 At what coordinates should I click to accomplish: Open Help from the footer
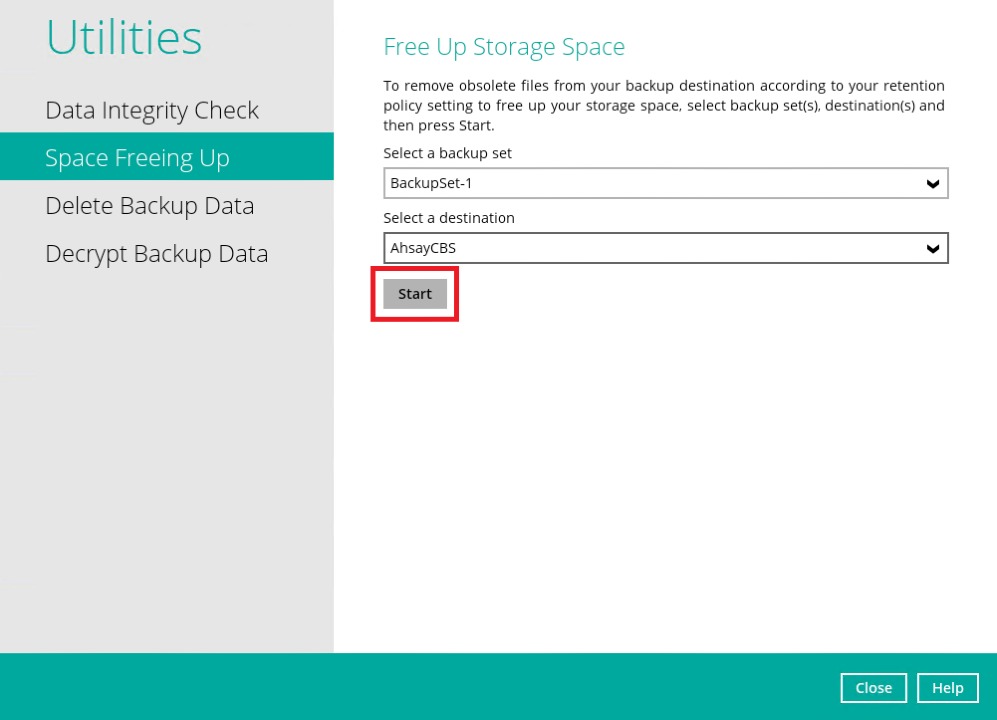(947, 688)
